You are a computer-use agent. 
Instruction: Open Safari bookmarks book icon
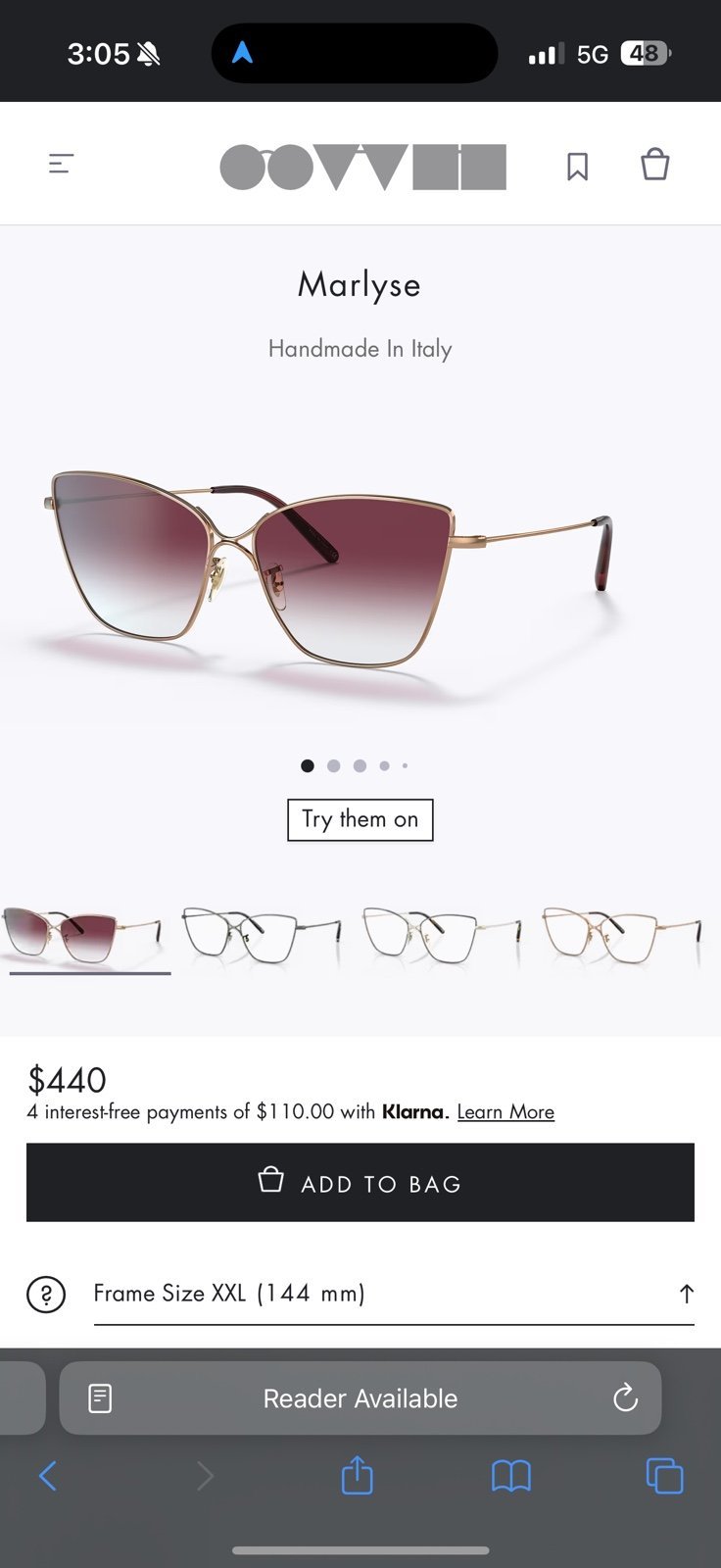(510, 1476)
